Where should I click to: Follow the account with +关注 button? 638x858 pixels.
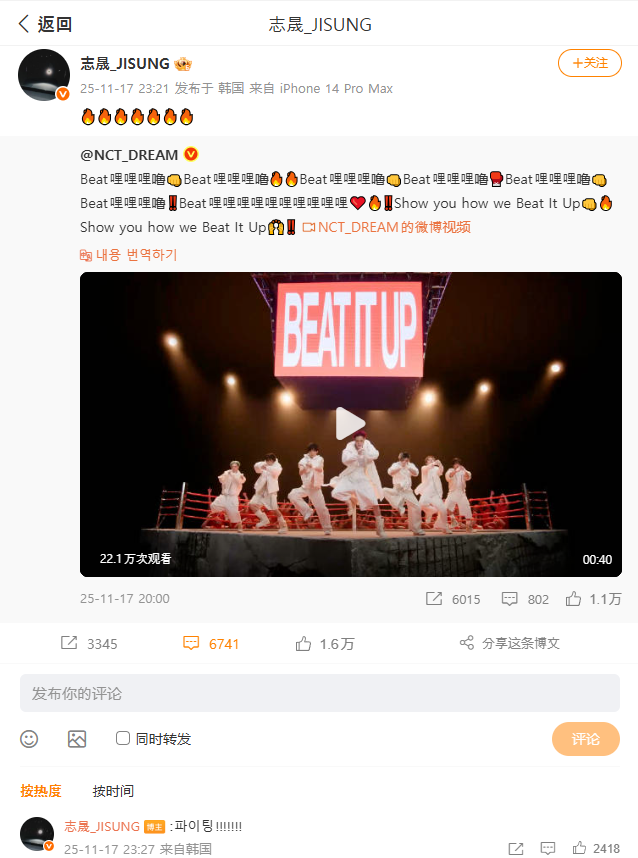(590, 63)
